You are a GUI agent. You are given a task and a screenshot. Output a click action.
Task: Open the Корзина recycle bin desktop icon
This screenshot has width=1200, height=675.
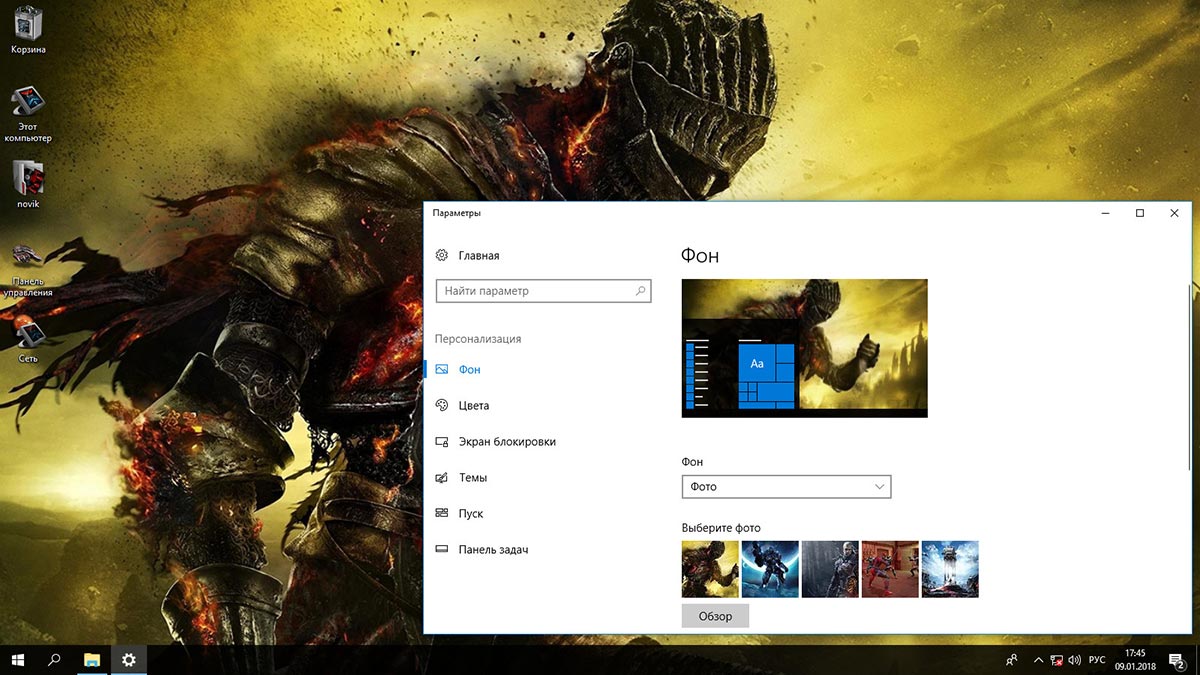[x=27, y=24]
